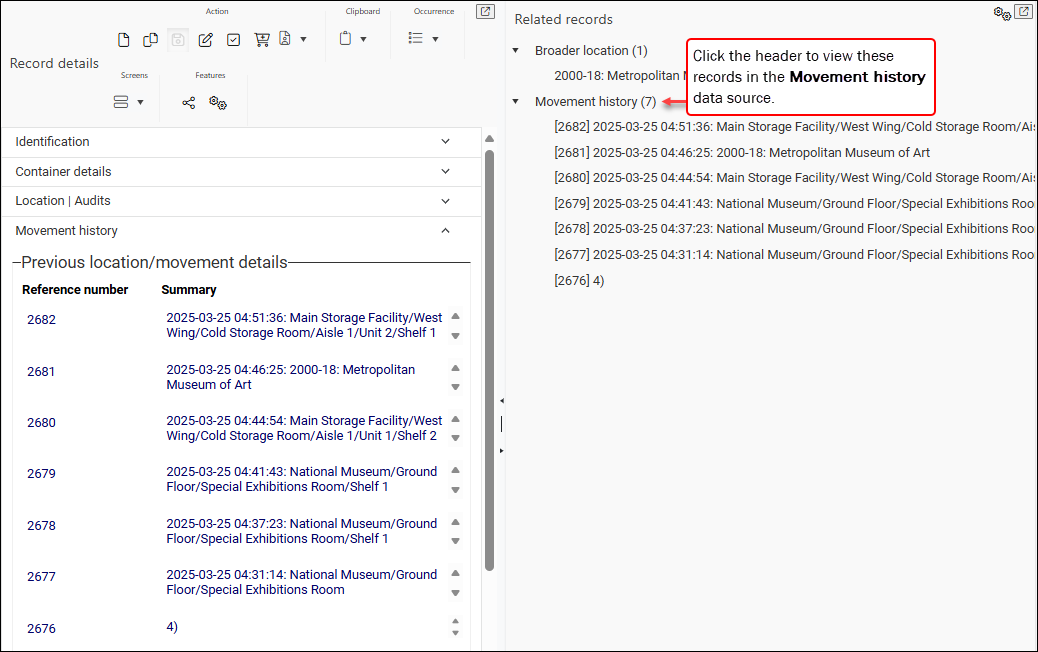Move row 2678 up with arrow
The width and height of the screenshot is (1038, 652).
pyautogui.click(x=455, y=522)
